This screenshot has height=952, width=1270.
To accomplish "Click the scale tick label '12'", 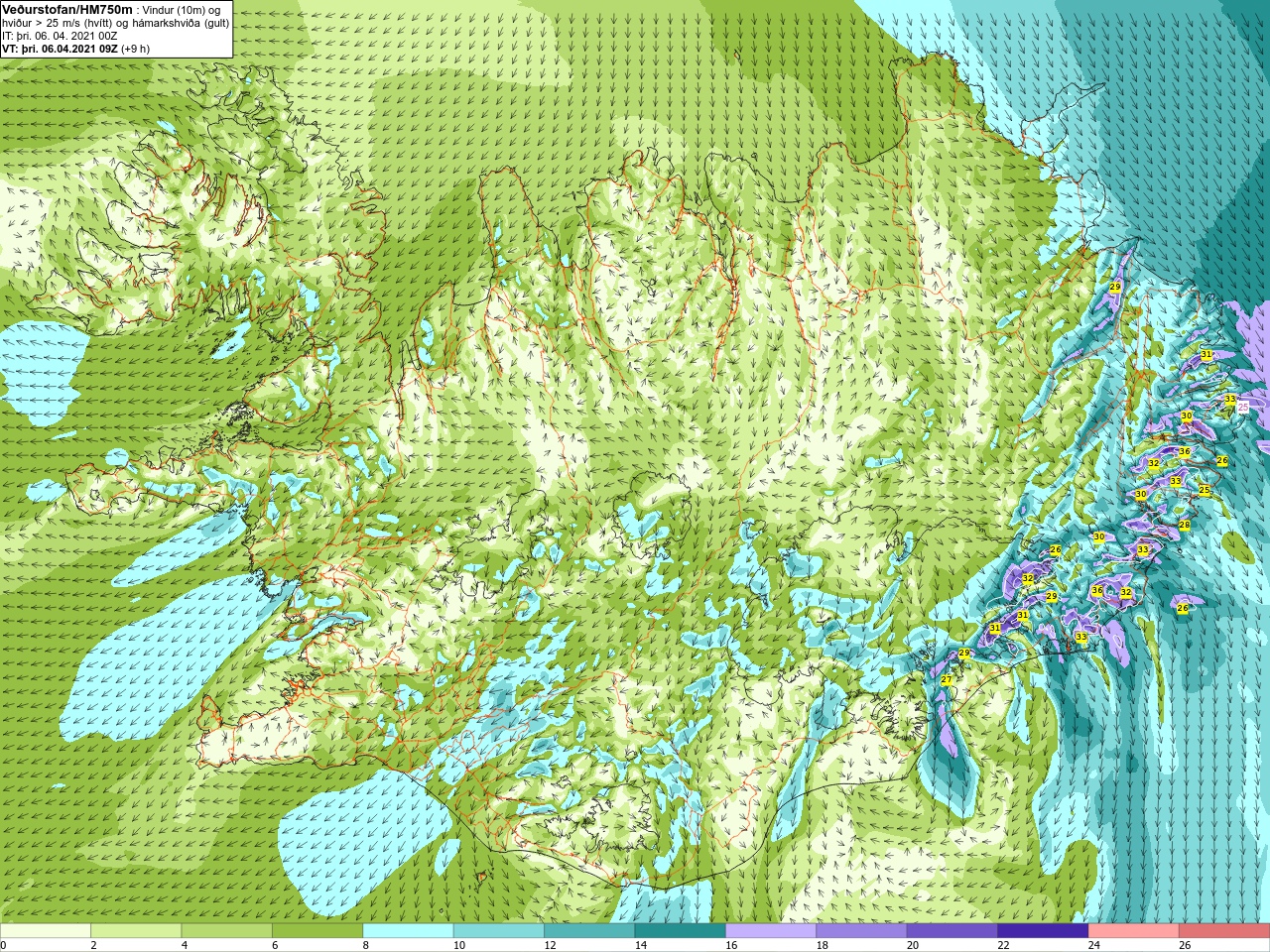I will click(x=550, y=945).
